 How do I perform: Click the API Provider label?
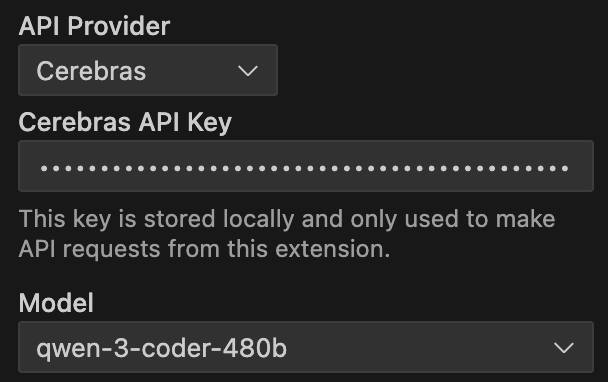coord(94,26)
